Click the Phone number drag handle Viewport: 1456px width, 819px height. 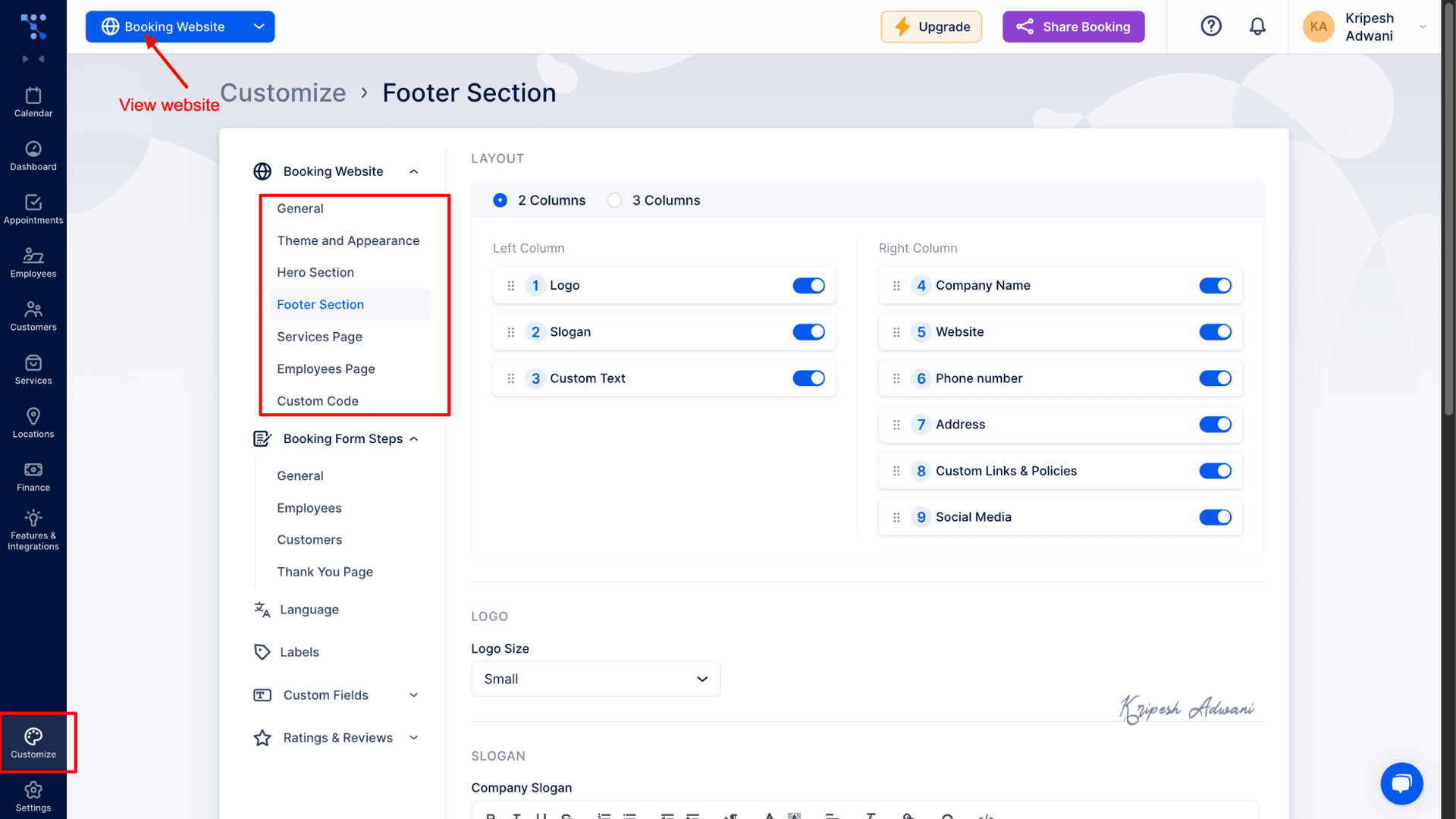click(x=896, y=378)
